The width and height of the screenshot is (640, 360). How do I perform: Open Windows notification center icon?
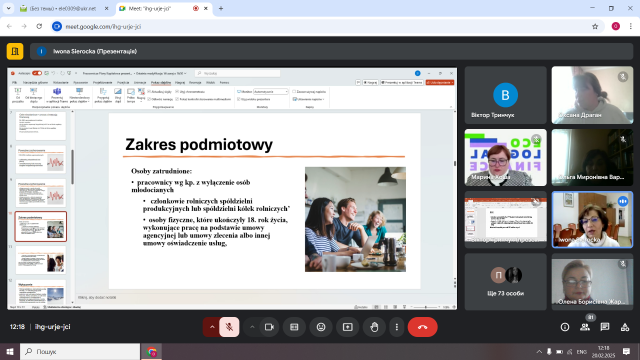pyautogui.click(x=627, y=351)
